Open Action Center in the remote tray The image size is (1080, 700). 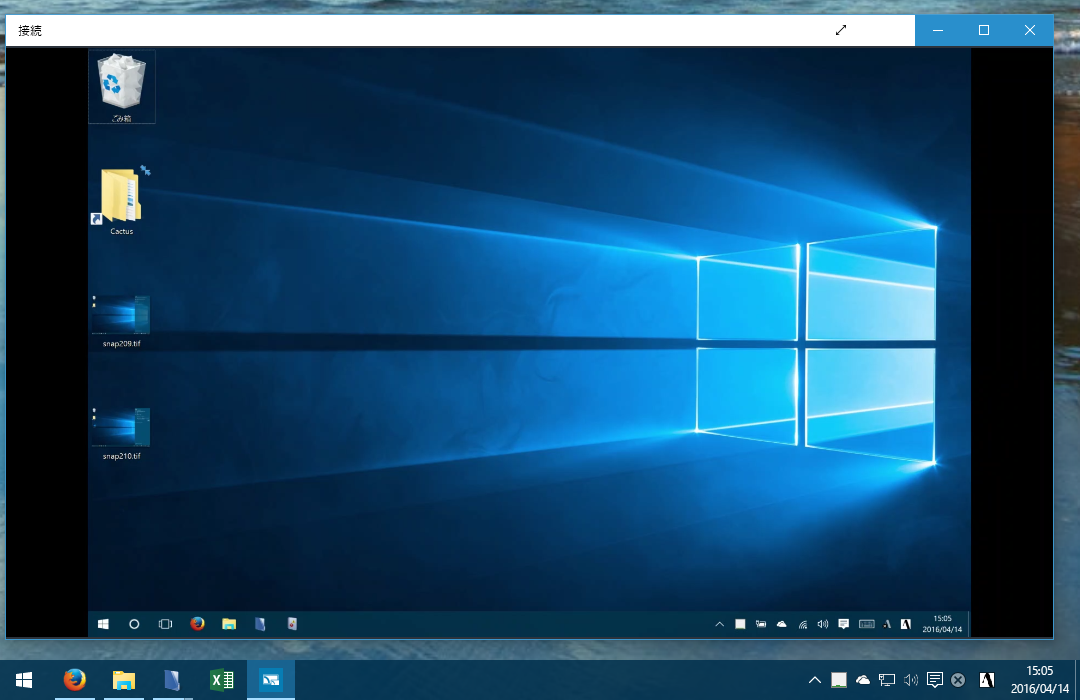(x=843, y=624)
